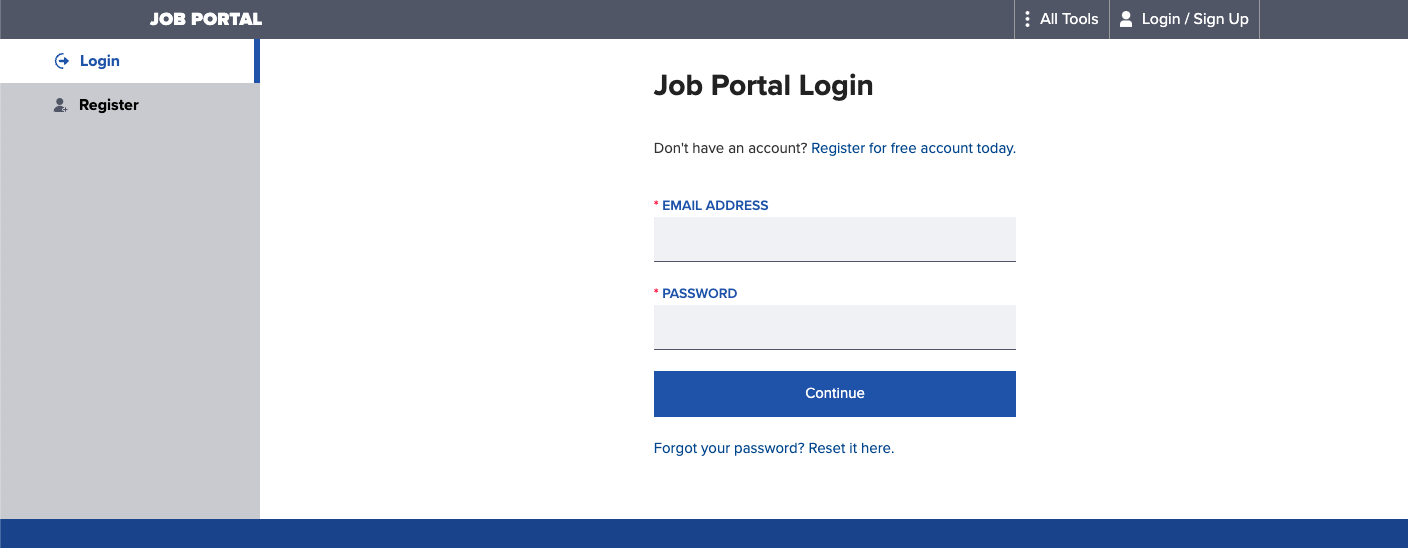The image size is (1408, 548).
Task: Switch to the Register sidebar tab
Action: (130, 105)
